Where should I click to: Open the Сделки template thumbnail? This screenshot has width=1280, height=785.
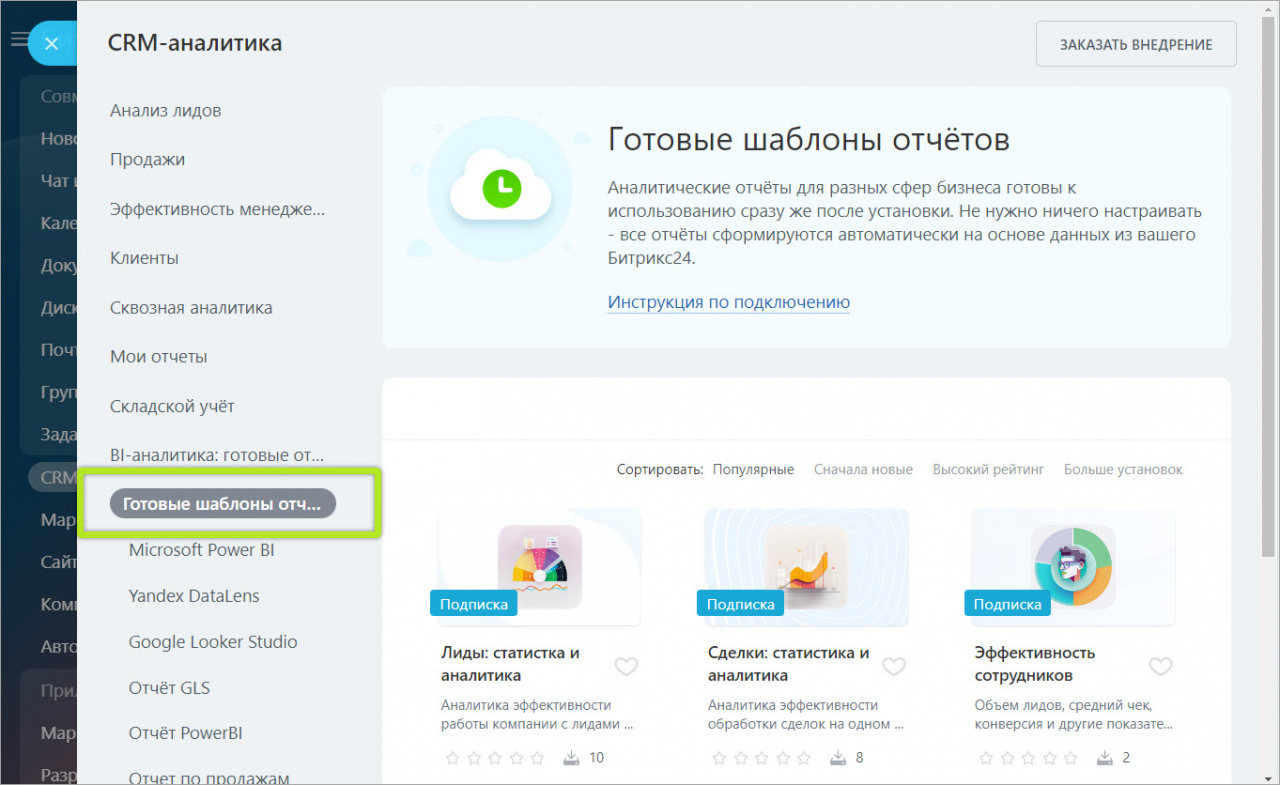[807, 567]
